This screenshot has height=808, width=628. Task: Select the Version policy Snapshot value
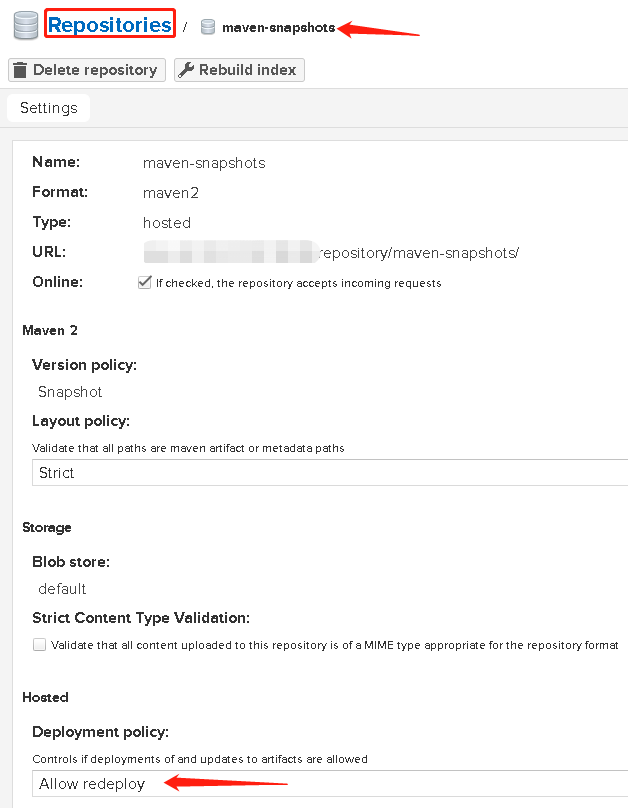tap(70, 392)
